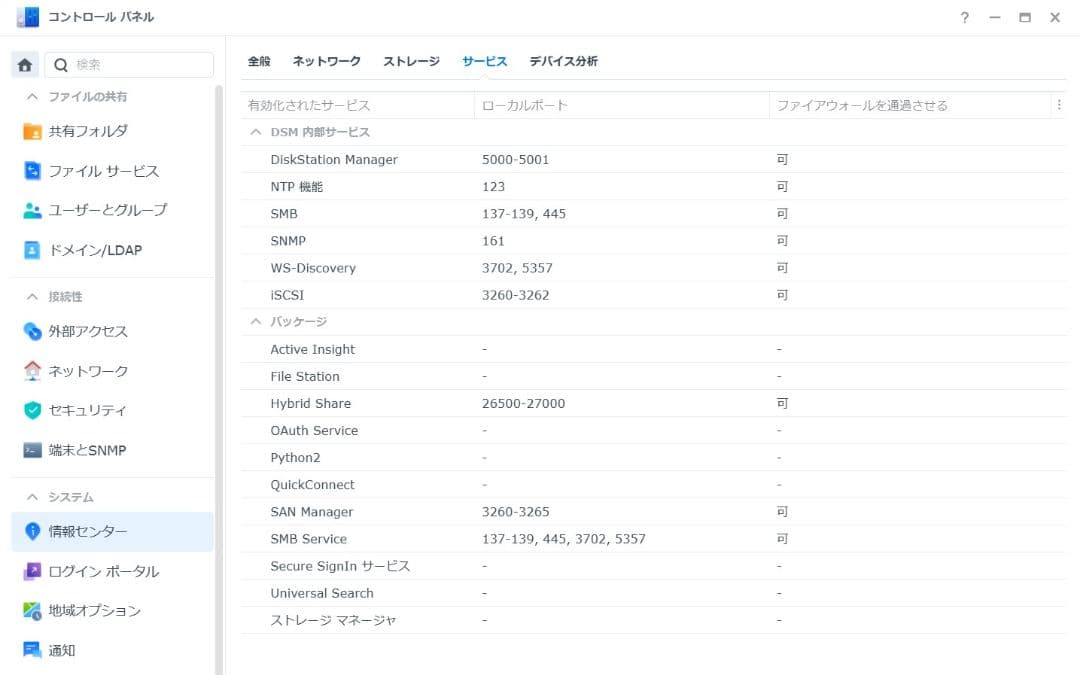The width and height of the screenshot is (1080, 675).
Task: Click port value 3260-3262
Action: [x=515, y=295]
